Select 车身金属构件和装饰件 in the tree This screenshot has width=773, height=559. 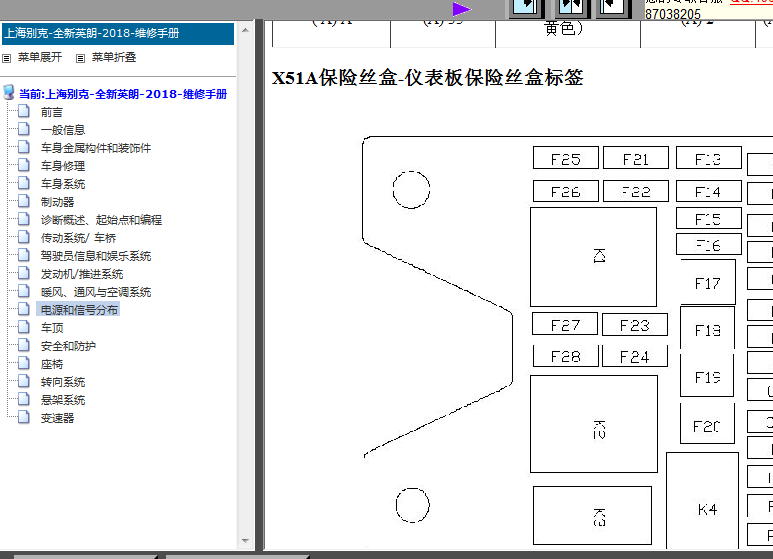[96, 148]
